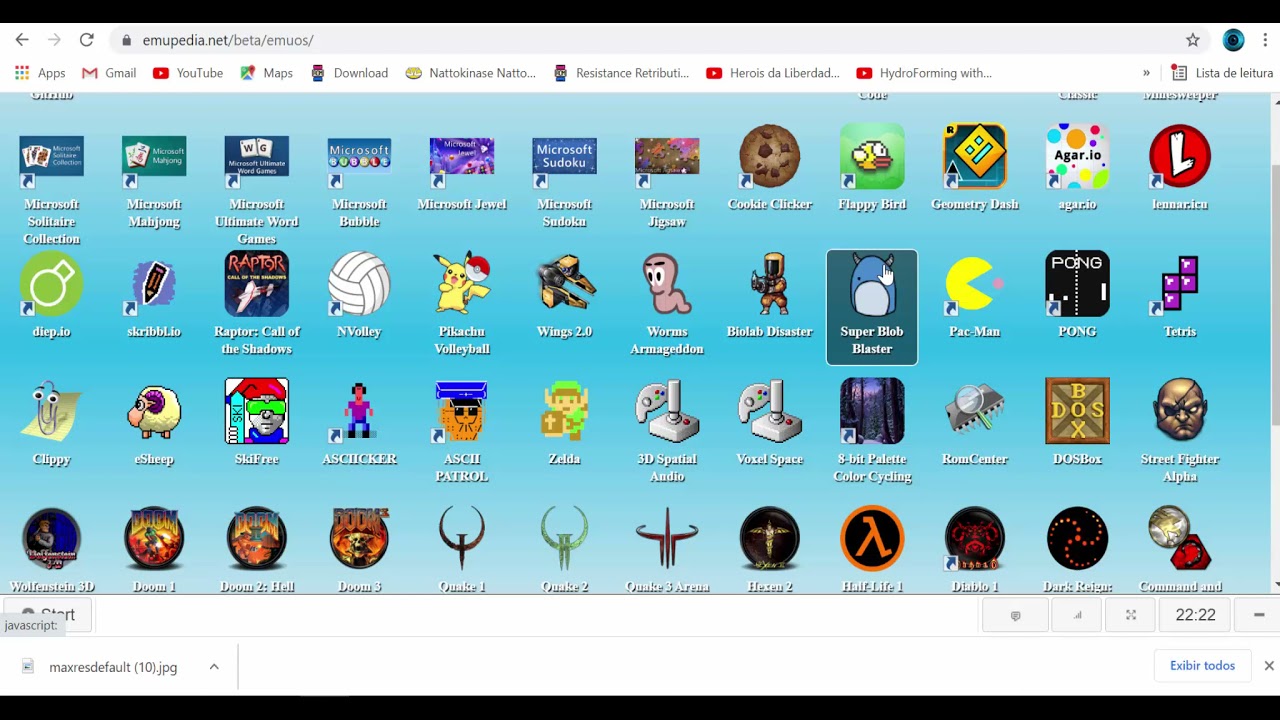This screenshot has height=720, width=1280.
Task: Open Street Fighter Alpha icon
Action: pyautogui.click(x=1180, y=412)
